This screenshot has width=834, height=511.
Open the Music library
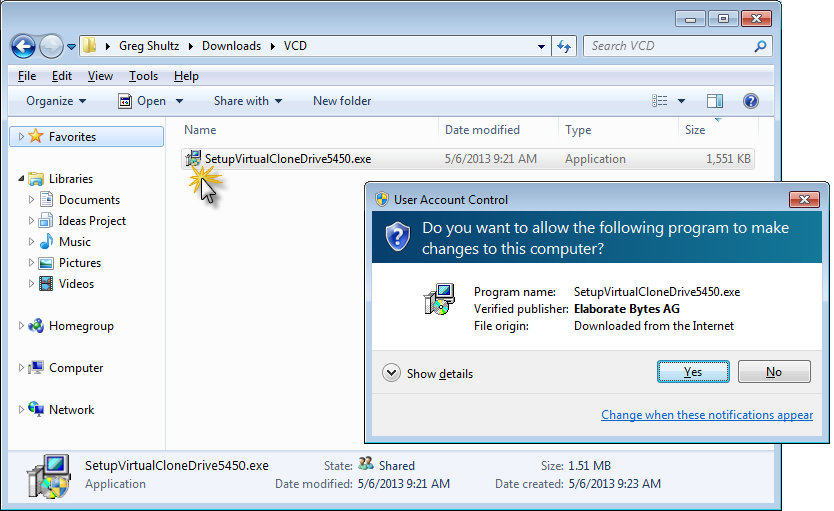click(x=74, y=242)
